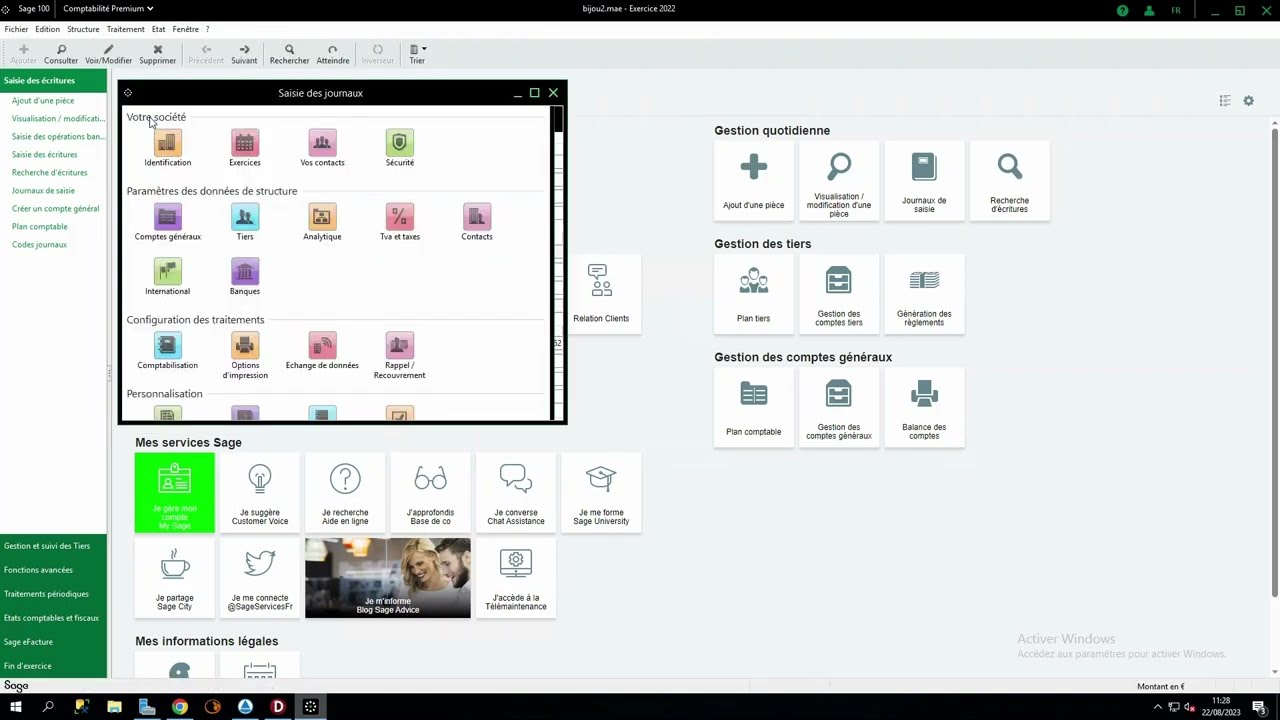Open J'accède à la Télémaintenance service

(x=516, y=578)
